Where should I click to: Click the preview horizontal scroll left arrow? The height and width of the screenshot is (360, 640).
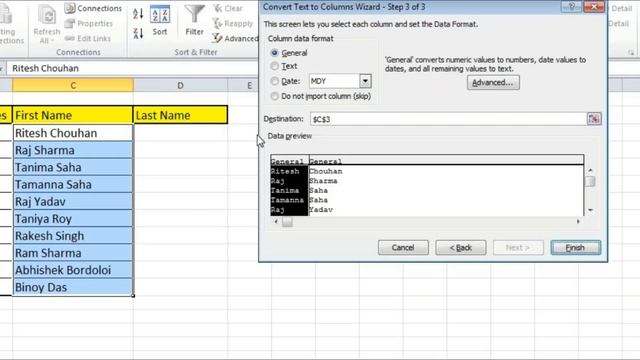coord(276,221)
